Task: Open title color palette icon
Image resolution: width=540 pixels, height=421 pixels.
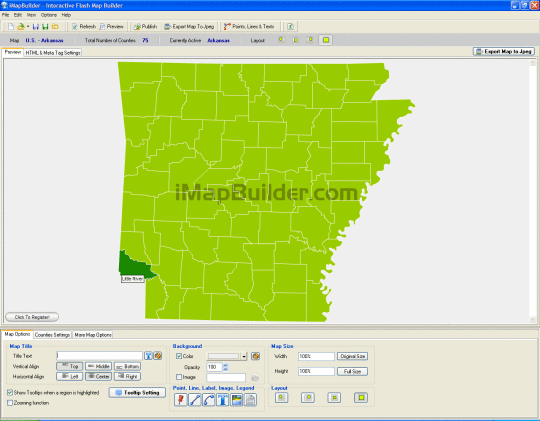Action: [x=158, y=356]
